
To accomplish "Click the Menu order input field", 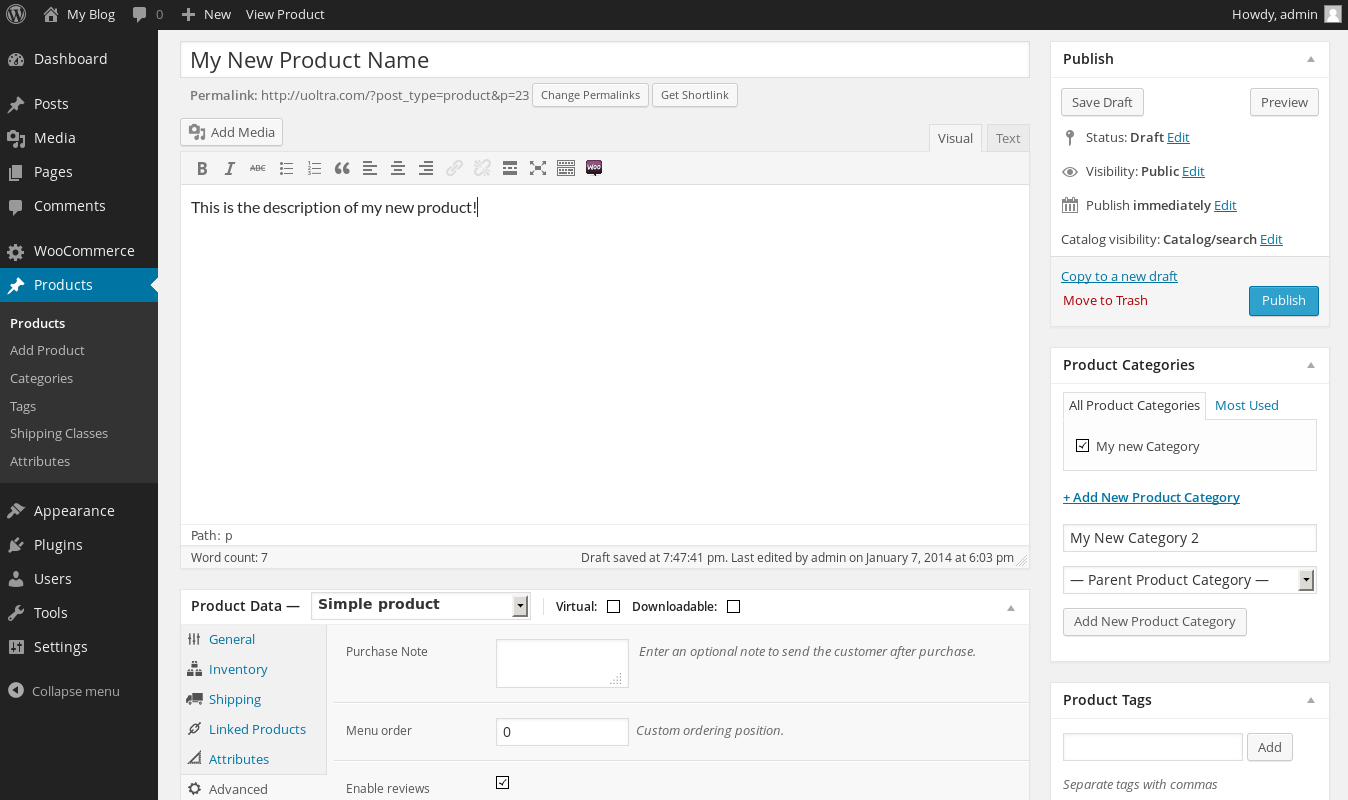I will 562,731.
